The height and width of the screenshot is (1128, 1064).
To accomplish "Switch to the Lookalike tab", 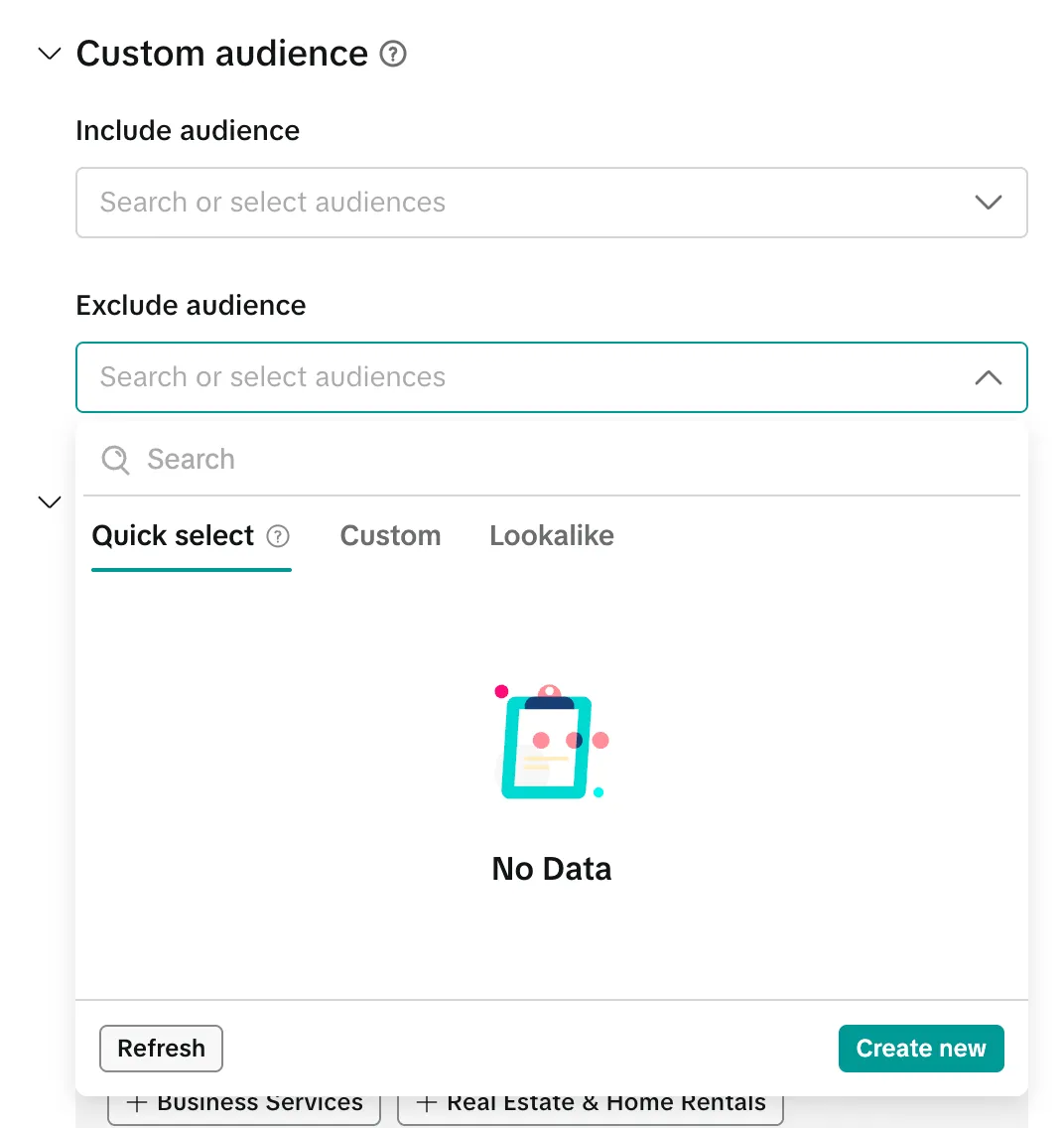I will coord(552,536).
